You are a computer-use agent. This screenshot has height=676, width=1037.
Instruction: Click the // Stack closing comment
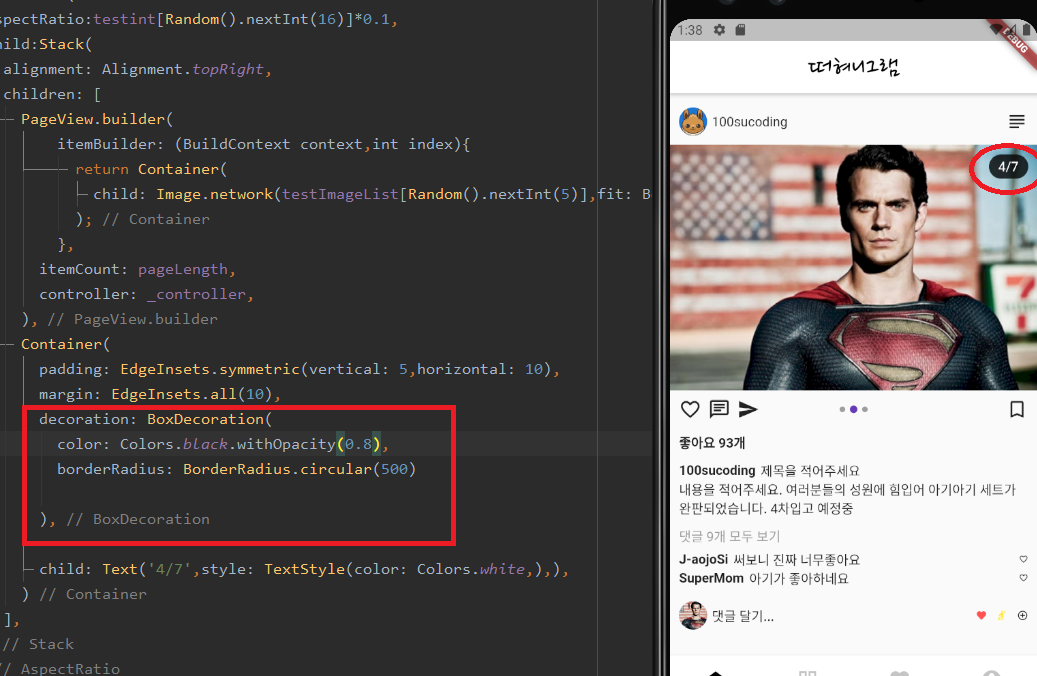point(38,644)
